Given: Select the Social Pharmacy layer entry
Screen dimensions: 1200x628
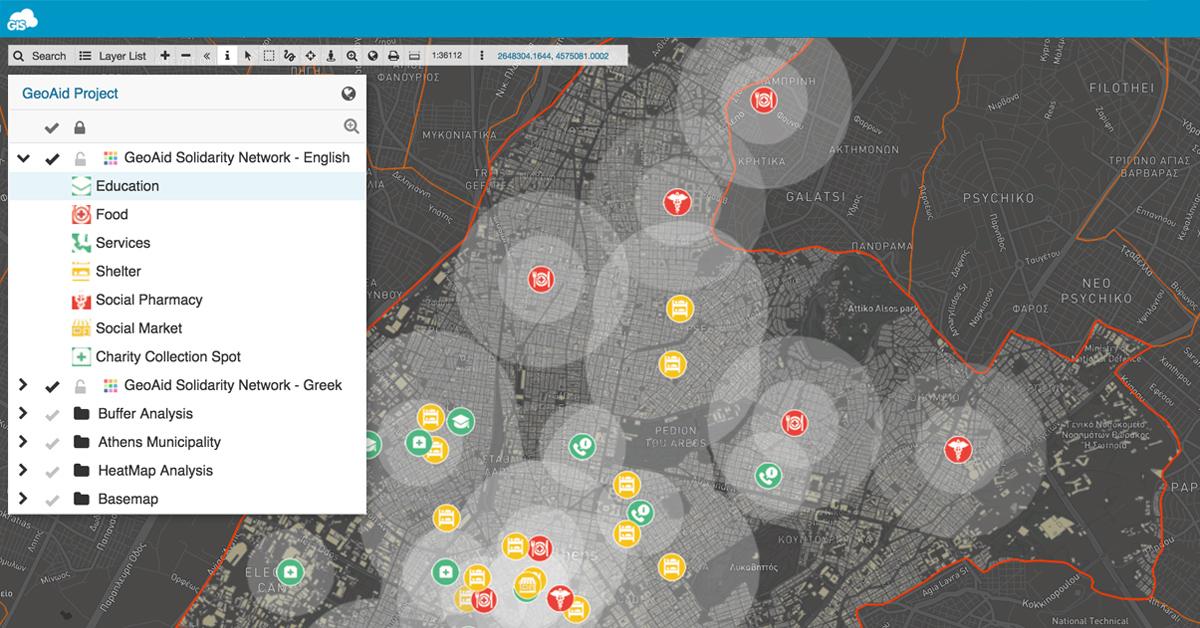Looking at the screenshot, I should pos(148,300).
